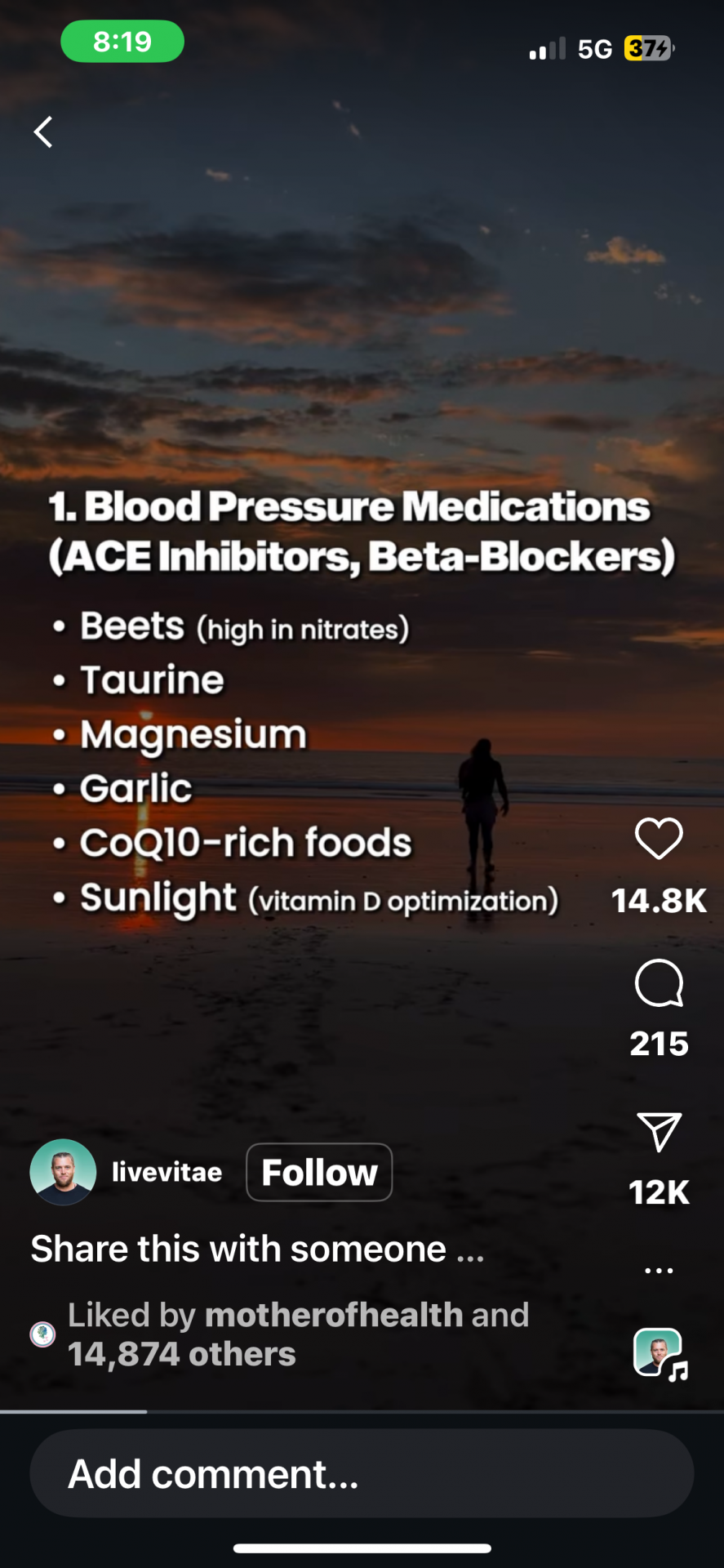Image resolution: width=724 pixels, height=1568 pixels.
Task: Tap the battery indicator in status bar
Action: click(x=650, y=49)
